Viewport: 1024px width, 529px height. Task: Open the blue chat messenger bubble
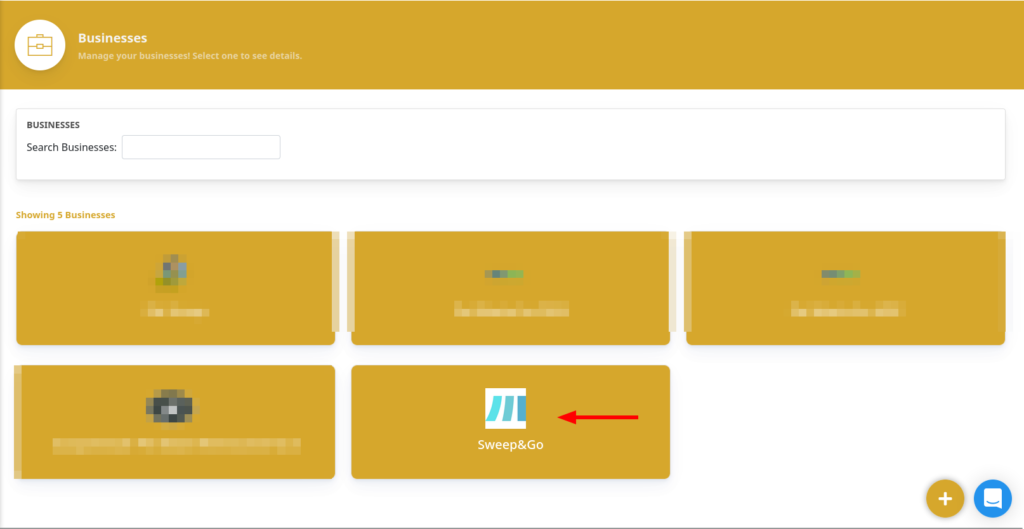(993, 497)
